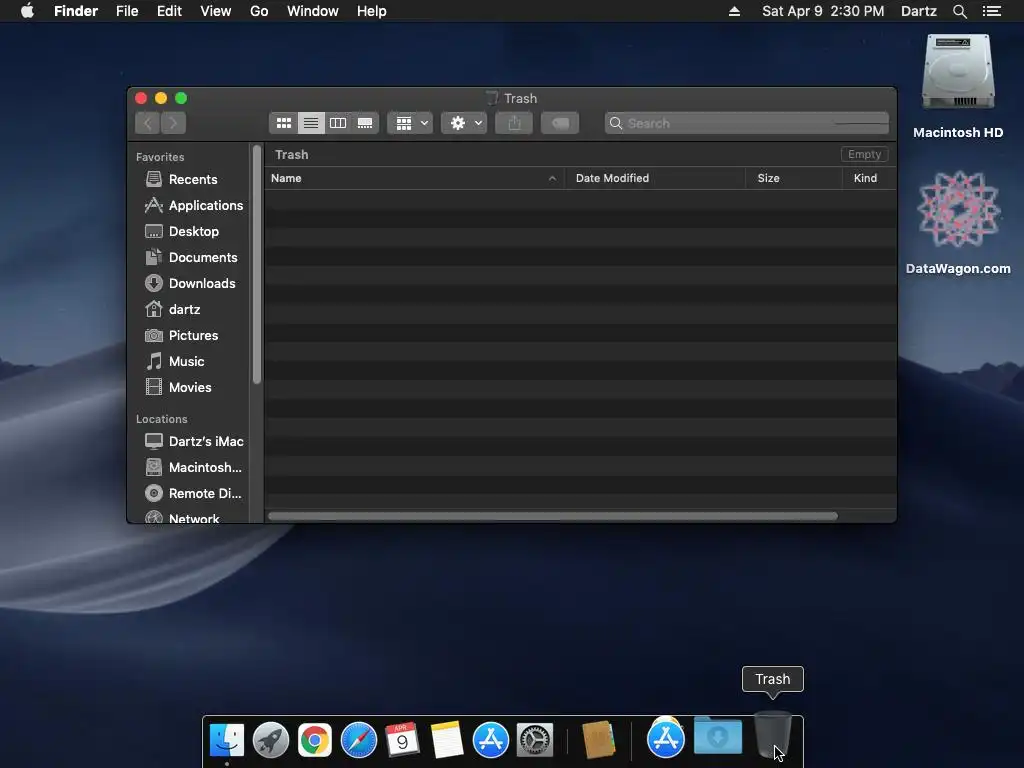Open the Finder menu

click(76, 11)
